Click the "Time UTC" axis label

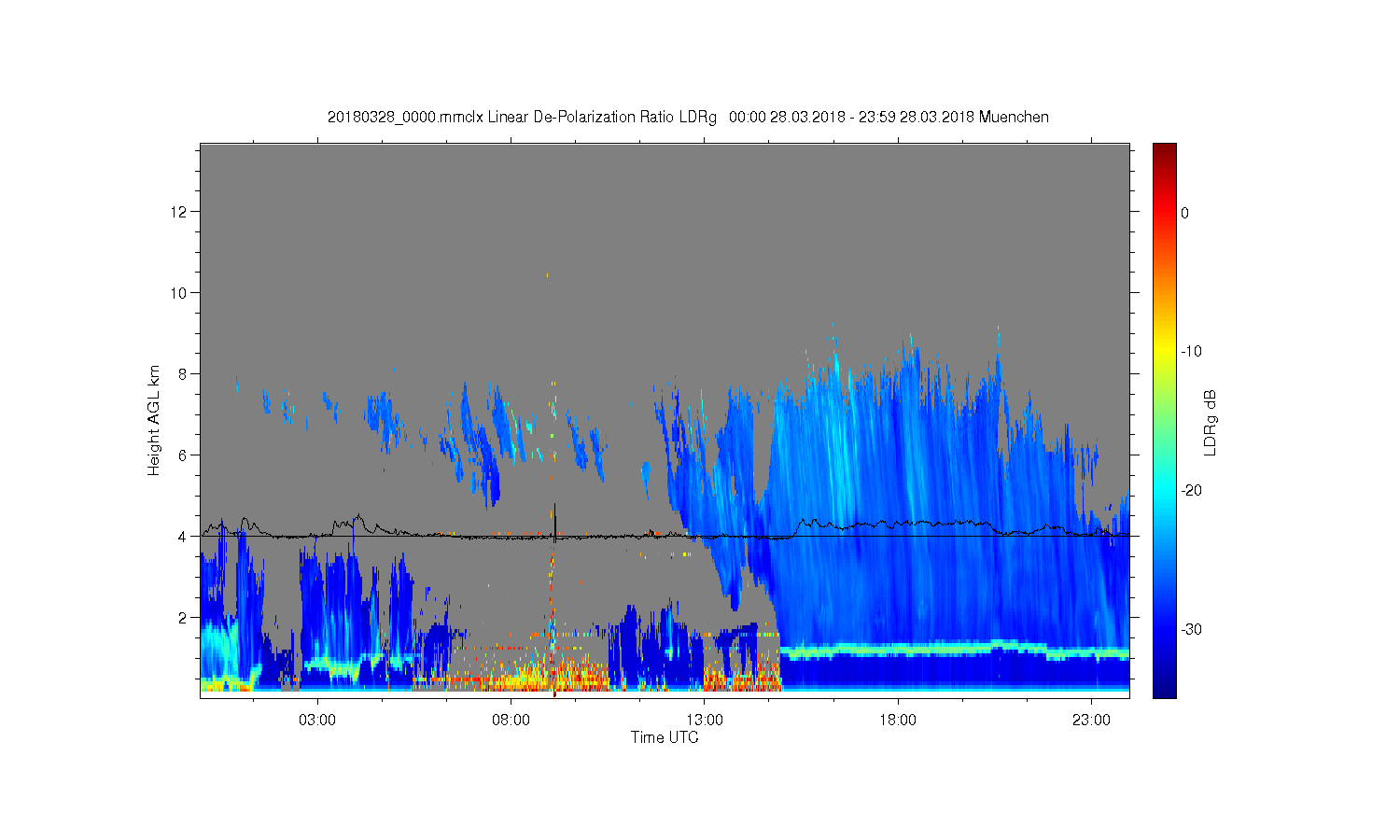click(x=665, y=737)
